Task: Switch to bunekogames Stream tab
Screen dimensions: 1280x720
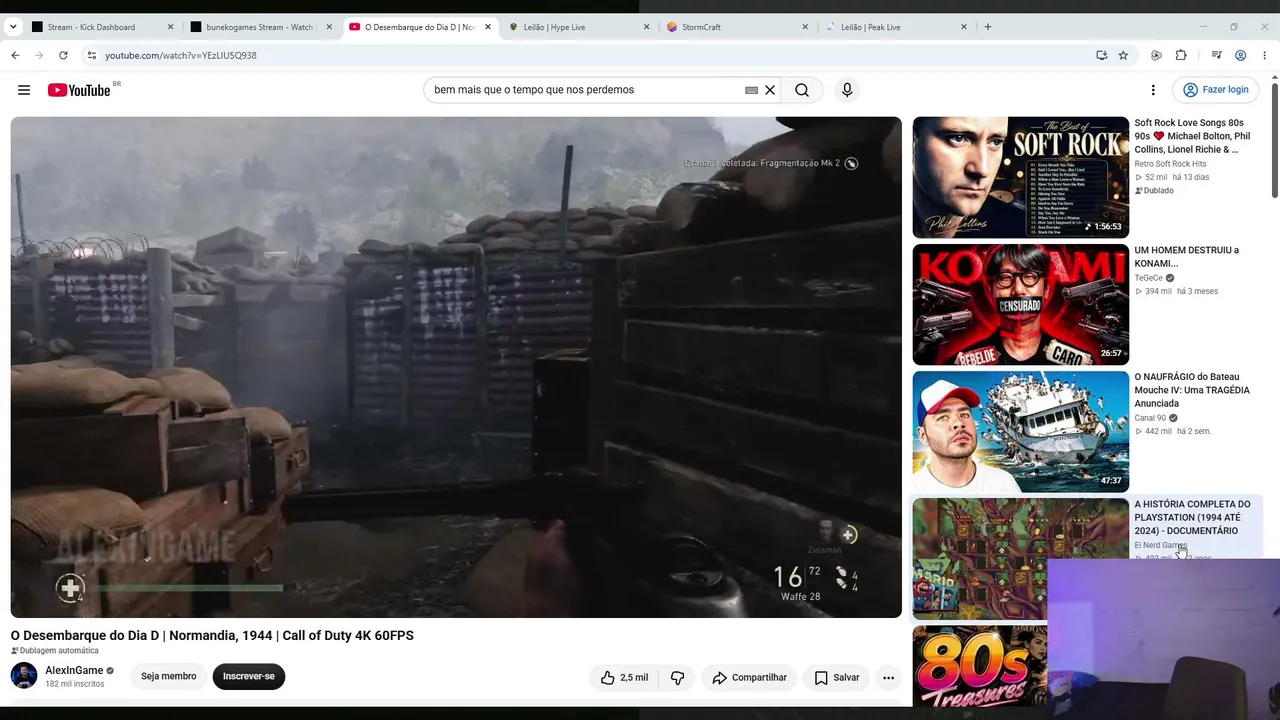Action: (x=260, y=27)
